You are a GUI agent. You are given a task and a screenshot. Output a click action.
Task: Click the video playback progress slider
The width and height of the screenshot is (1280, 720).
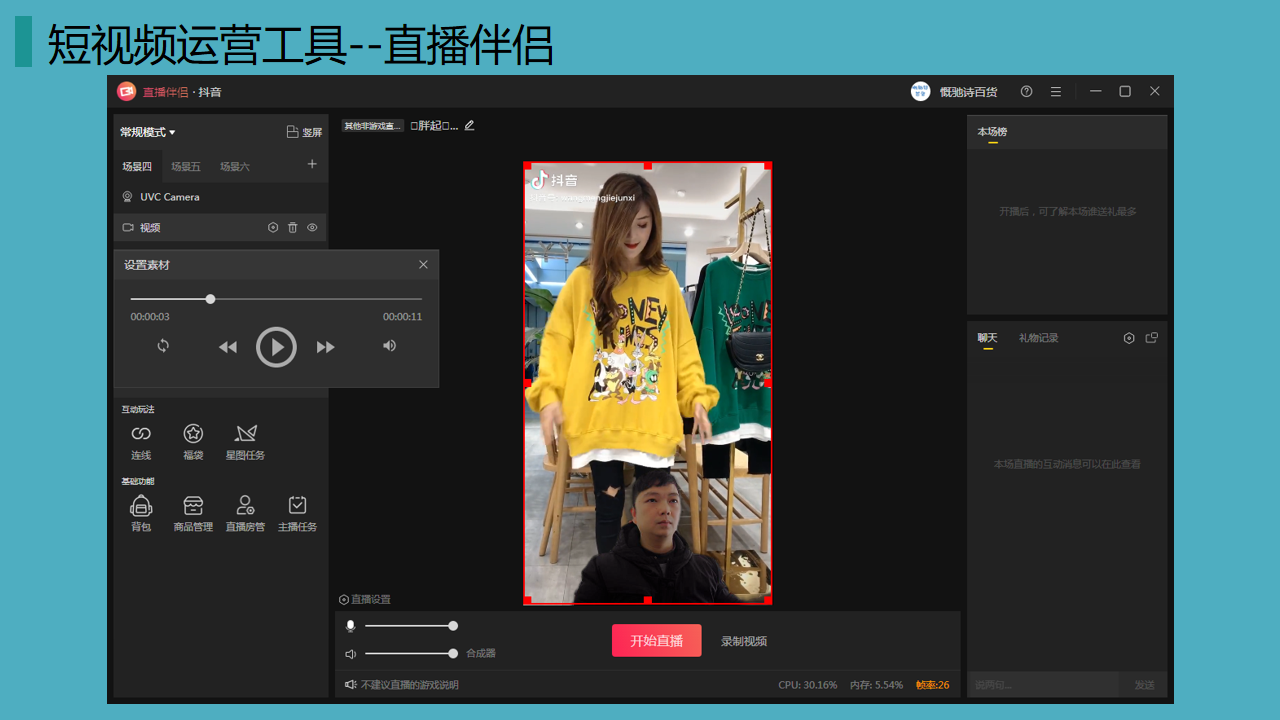276,299
